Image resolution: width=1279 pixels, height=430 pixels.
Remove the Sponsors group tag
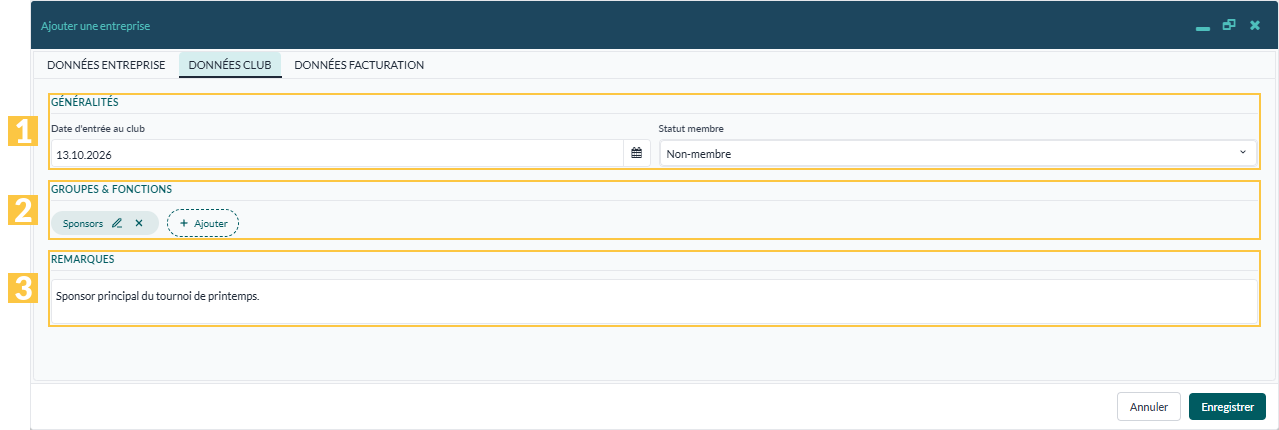tap(139, 223)
